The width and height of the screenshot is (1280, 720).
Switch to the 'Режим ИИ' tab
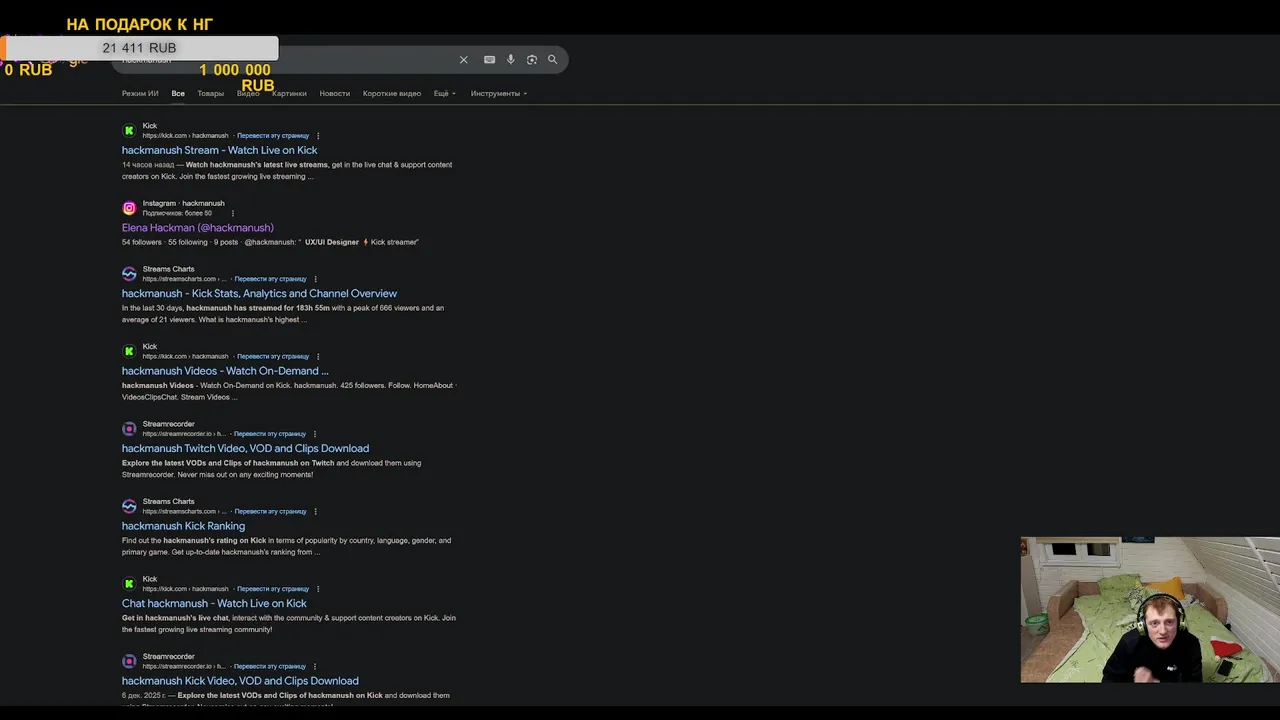pos(140,94)
